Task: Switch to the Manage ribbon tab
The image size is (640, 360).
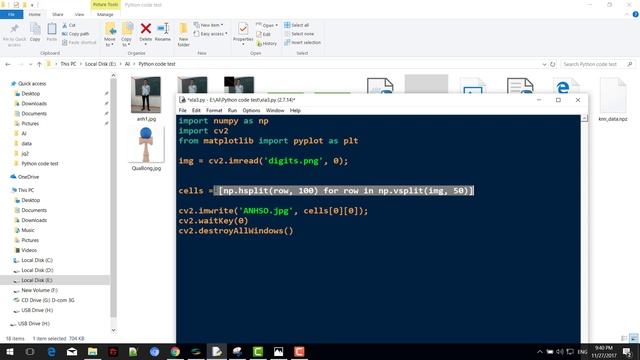Action: click(x=105, y=14)
